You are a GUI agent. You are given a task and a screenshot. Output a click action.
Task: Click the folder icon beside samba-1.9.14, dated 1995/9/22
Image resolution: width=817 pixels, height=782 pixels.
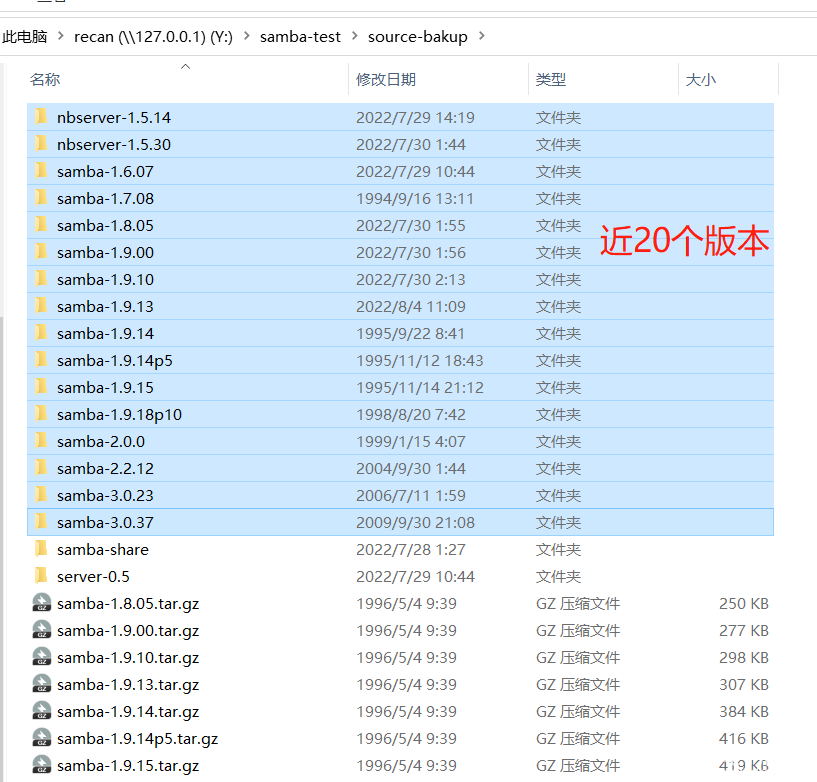click(41, 333)
